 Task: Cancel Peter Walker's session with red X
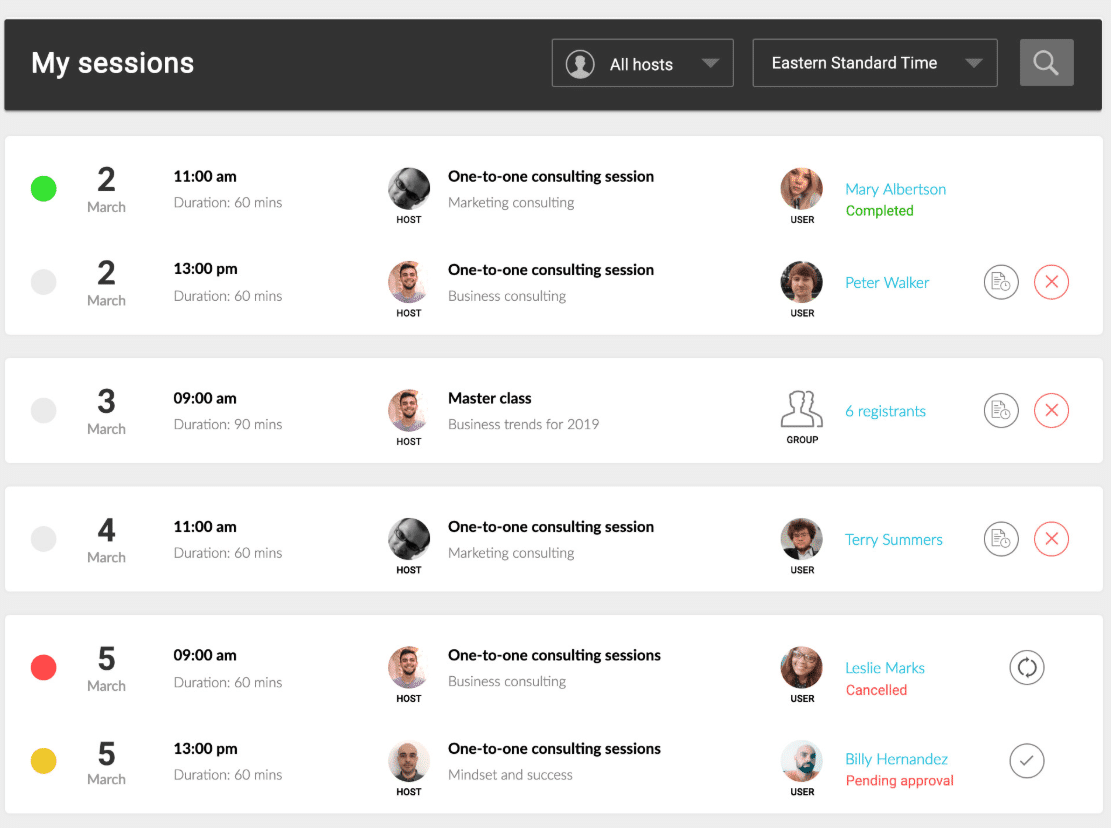tap(1051, 282)
